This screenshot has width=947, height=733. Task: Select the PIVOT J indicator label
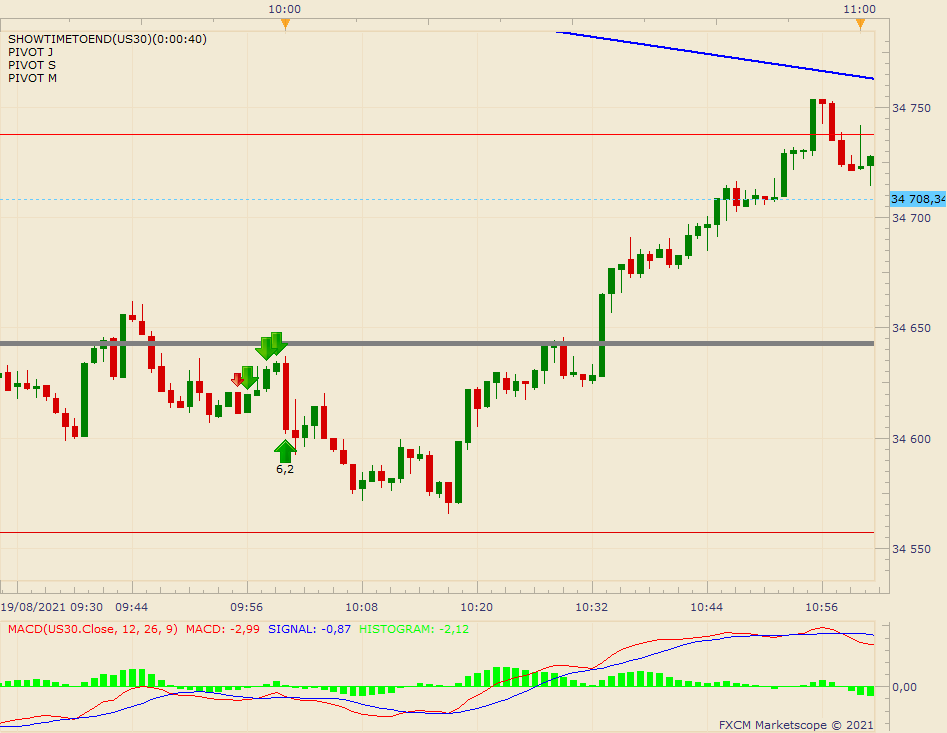coord(31,53)
